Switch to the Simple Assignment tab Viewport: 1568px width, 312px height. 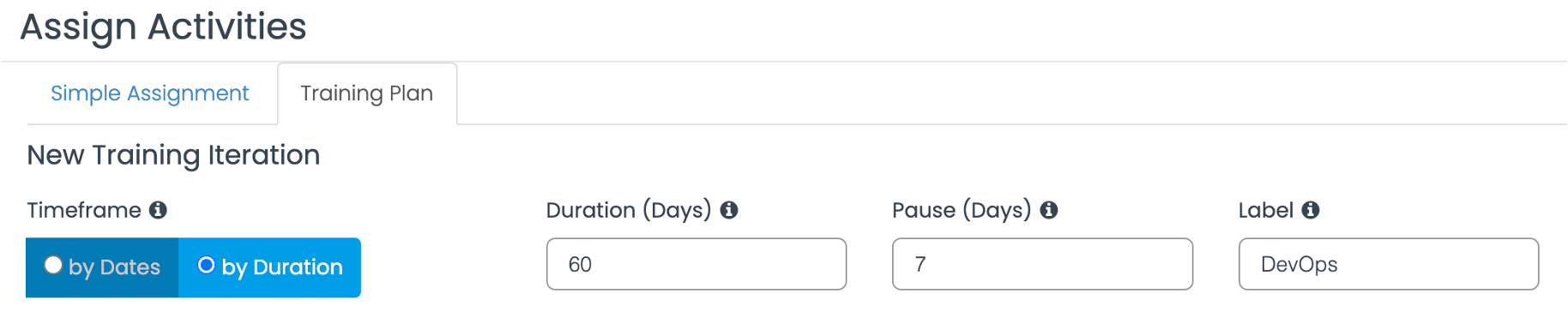click(150, 93)
